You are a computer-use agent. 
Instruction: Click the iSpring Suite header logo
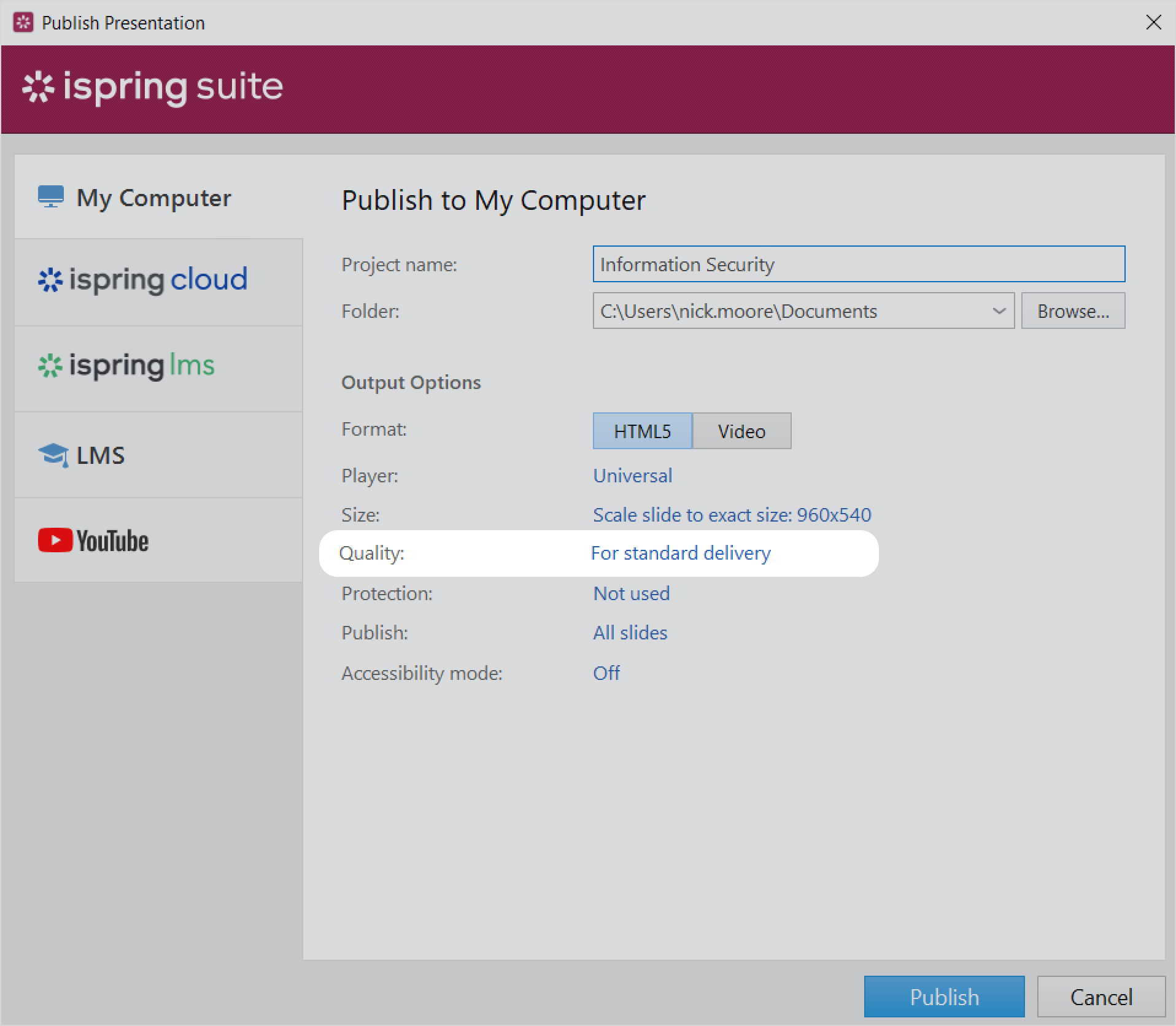(x=153, y=87)
